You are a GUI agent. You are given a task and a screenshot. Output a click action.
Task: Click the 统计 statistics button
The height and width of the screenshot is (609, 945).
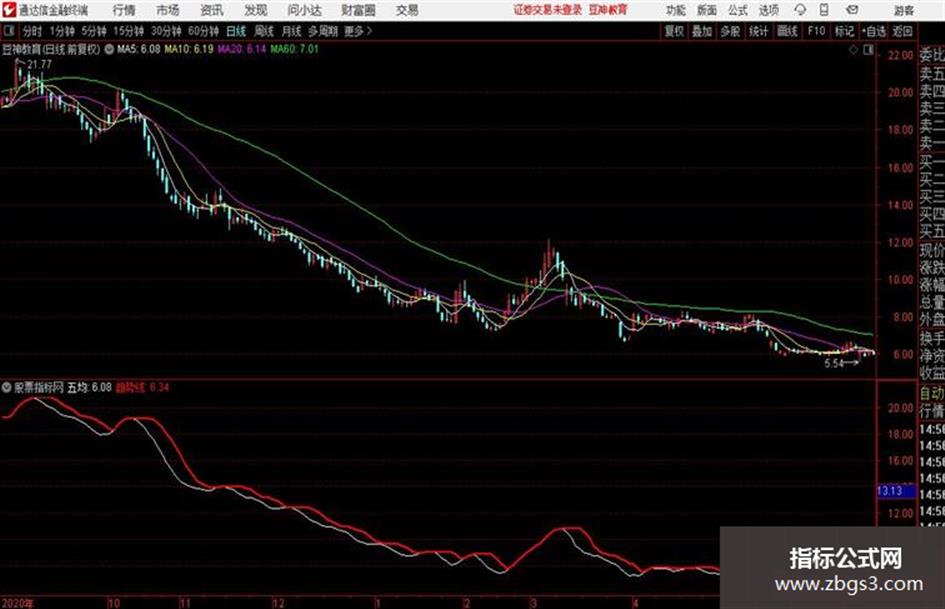point(758,31)
